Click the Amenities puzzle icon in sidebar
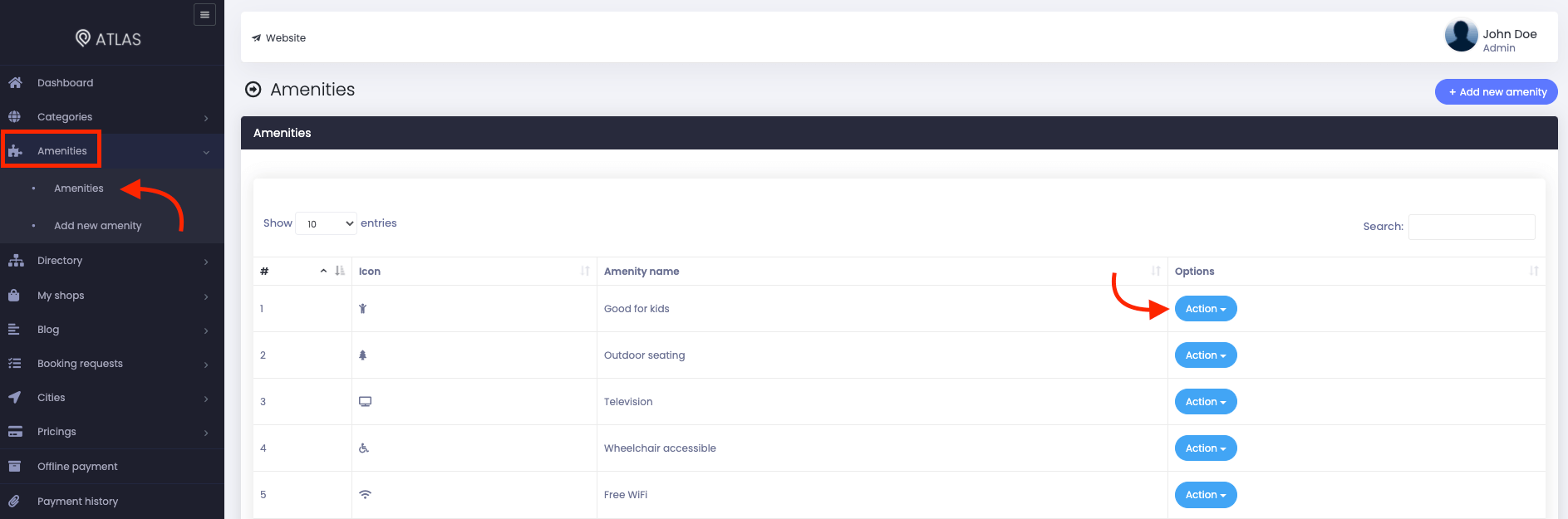 15,151
